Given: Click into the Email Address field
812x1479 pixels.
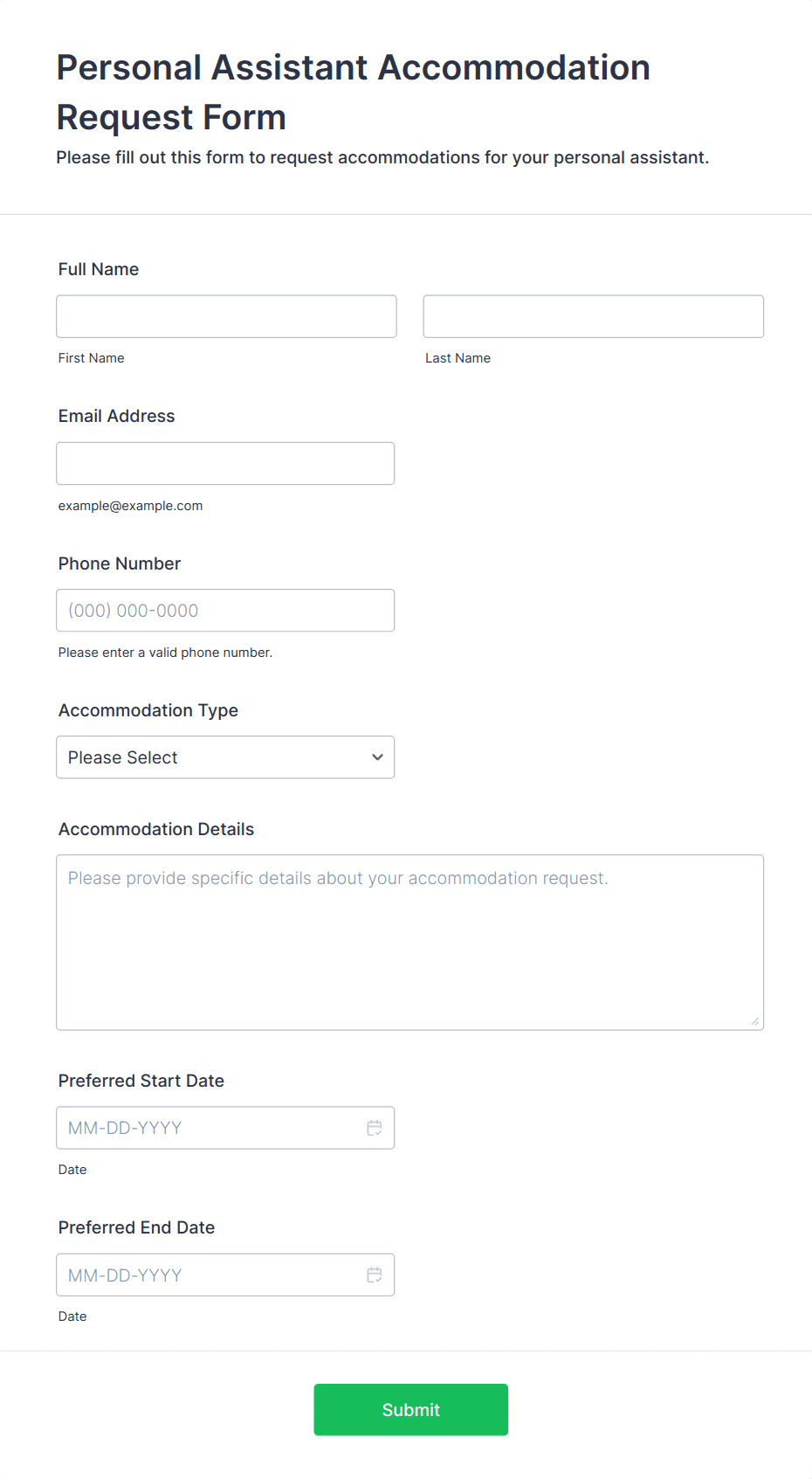Looking at the screenshot, I should point(225,463).
